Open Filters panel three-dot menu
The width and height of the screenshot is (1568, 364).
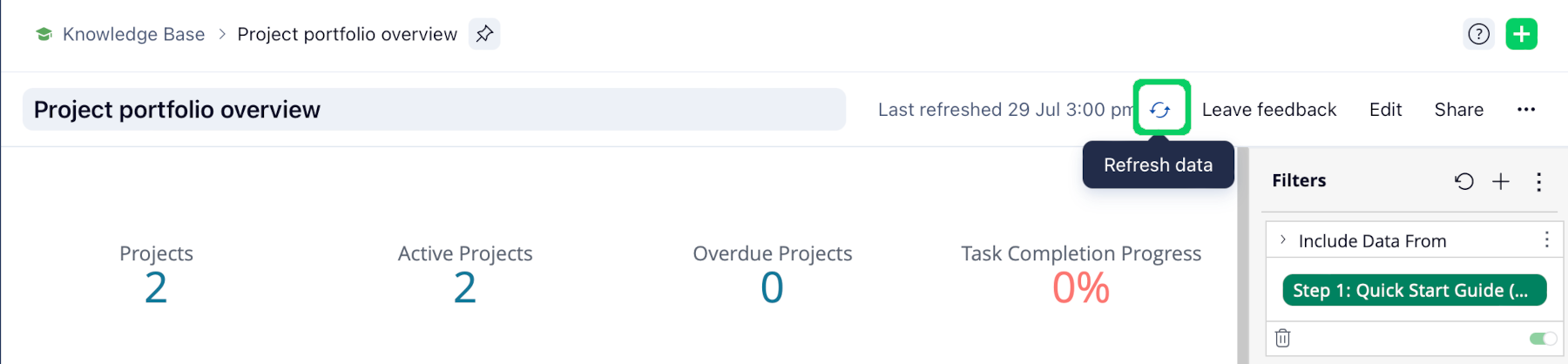click(1539, 181)
